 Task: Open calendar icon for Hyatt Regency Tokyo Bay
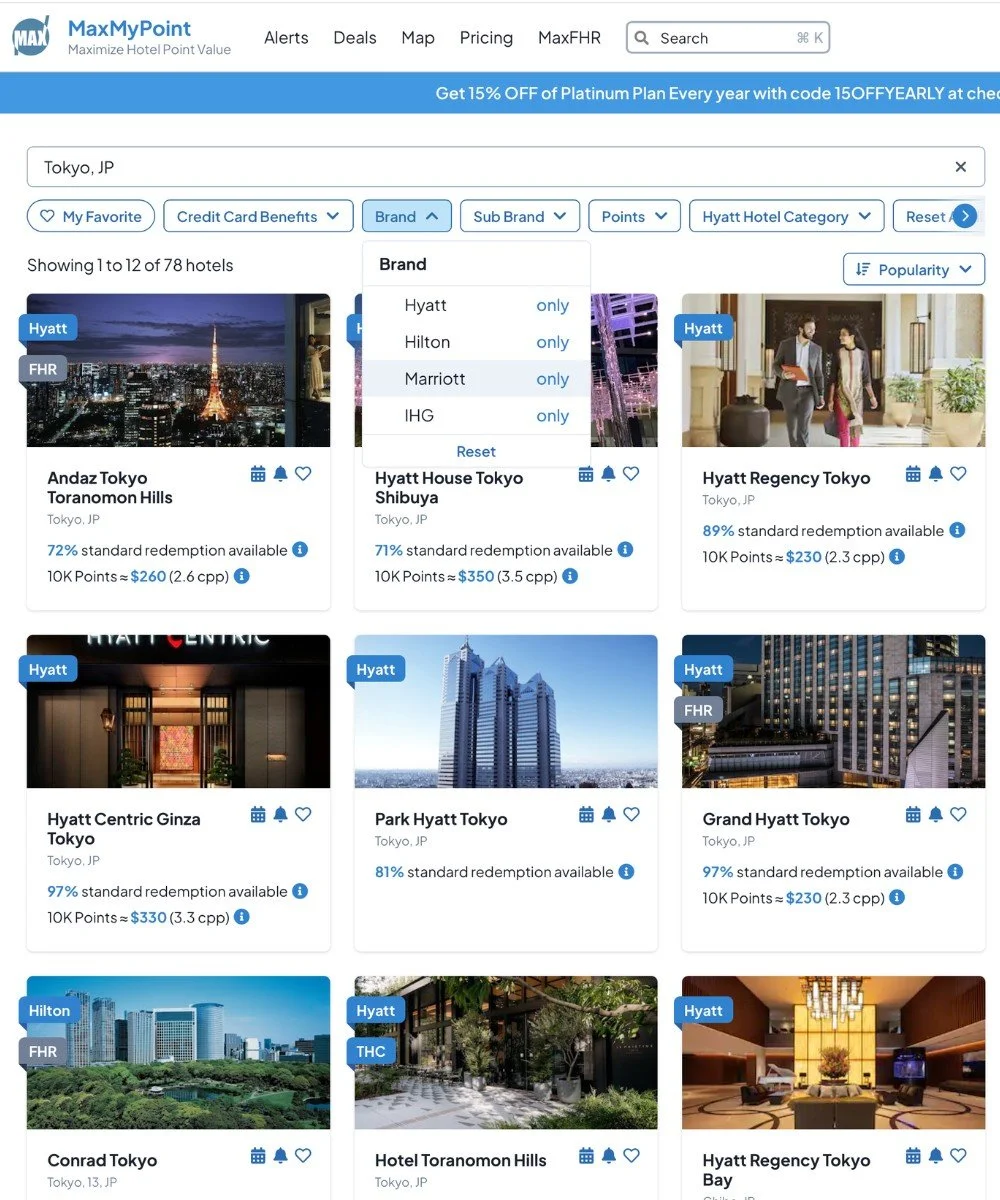click(x=913, y=1156)
